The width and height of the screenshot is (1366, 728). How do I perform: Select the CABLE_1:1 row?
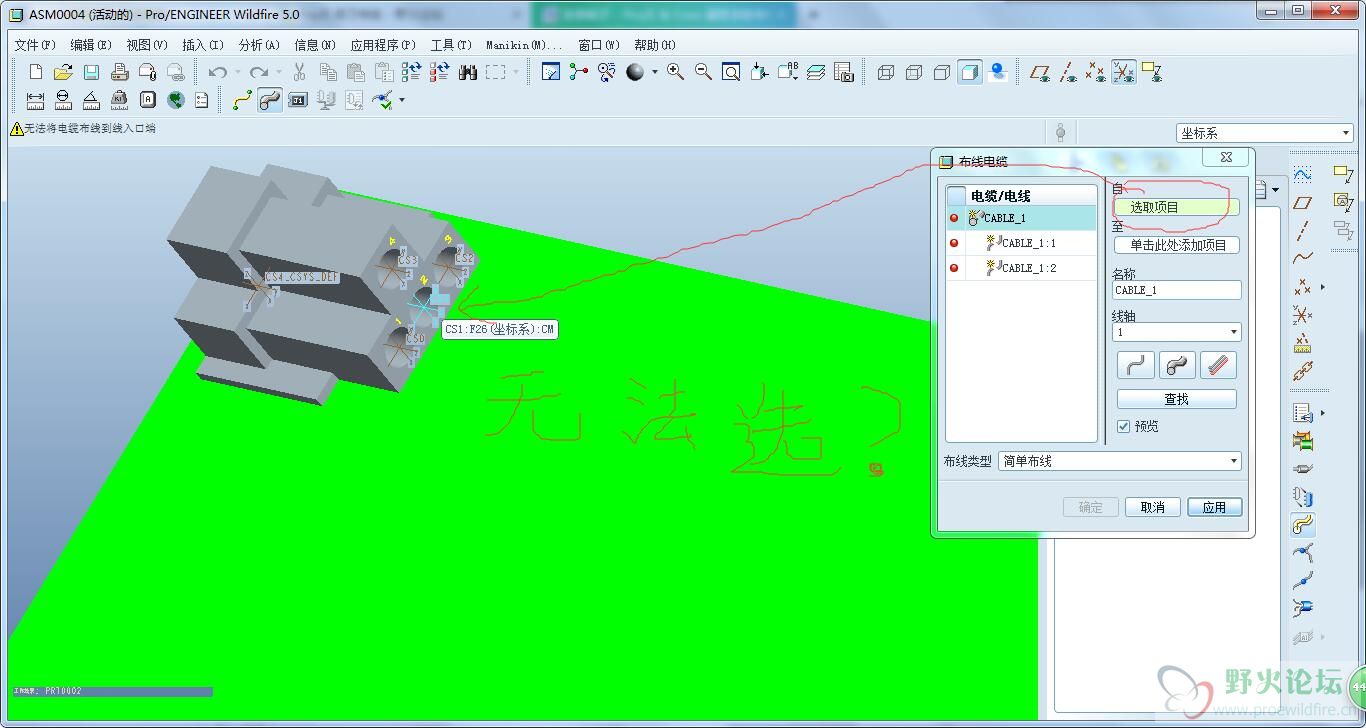click(x=1021, y=243)
